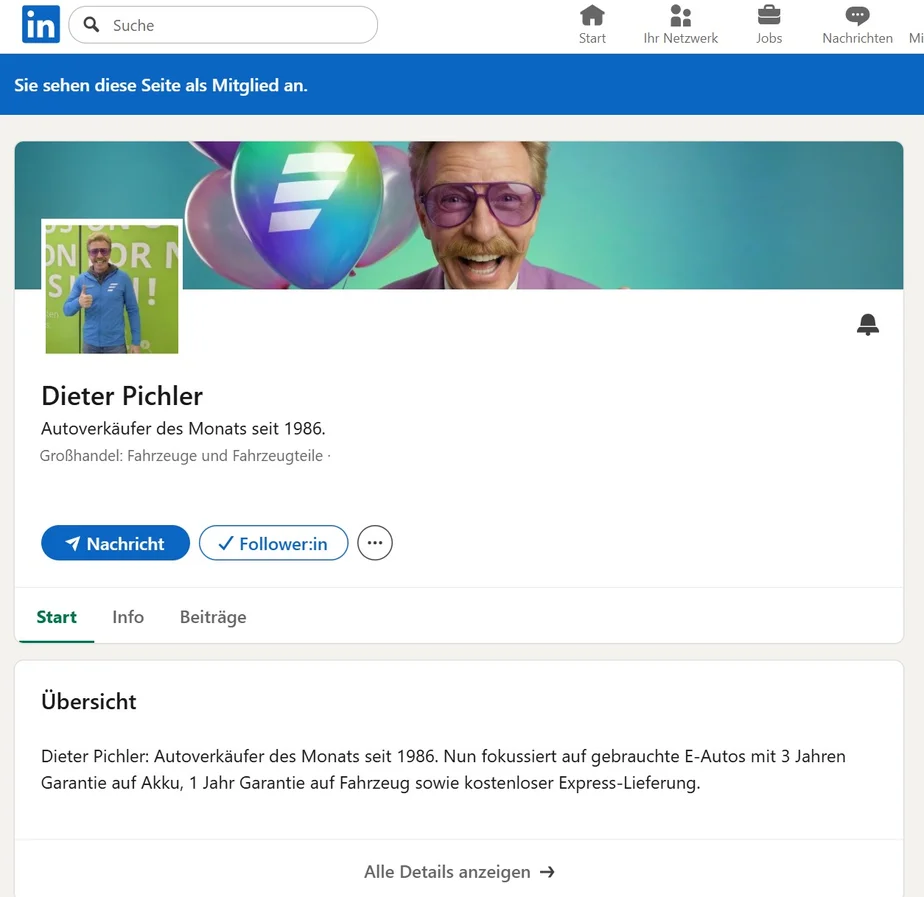Click the Suche search input field
The width and height of the screenshot is (924, 897).
click(222, 24)
